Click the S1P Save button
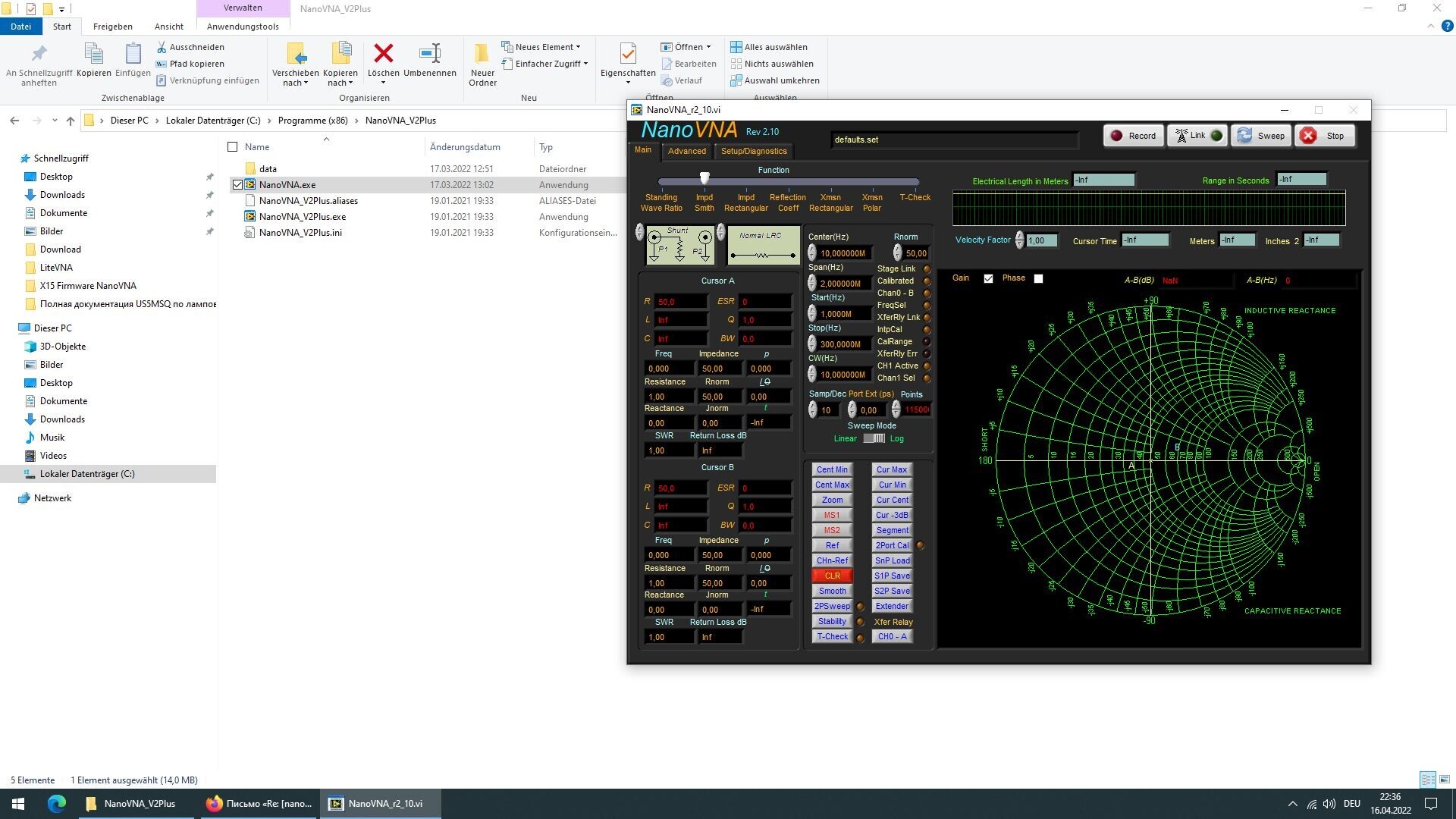Viewport: 1456px width, 819px height. (x=892, y=576)
